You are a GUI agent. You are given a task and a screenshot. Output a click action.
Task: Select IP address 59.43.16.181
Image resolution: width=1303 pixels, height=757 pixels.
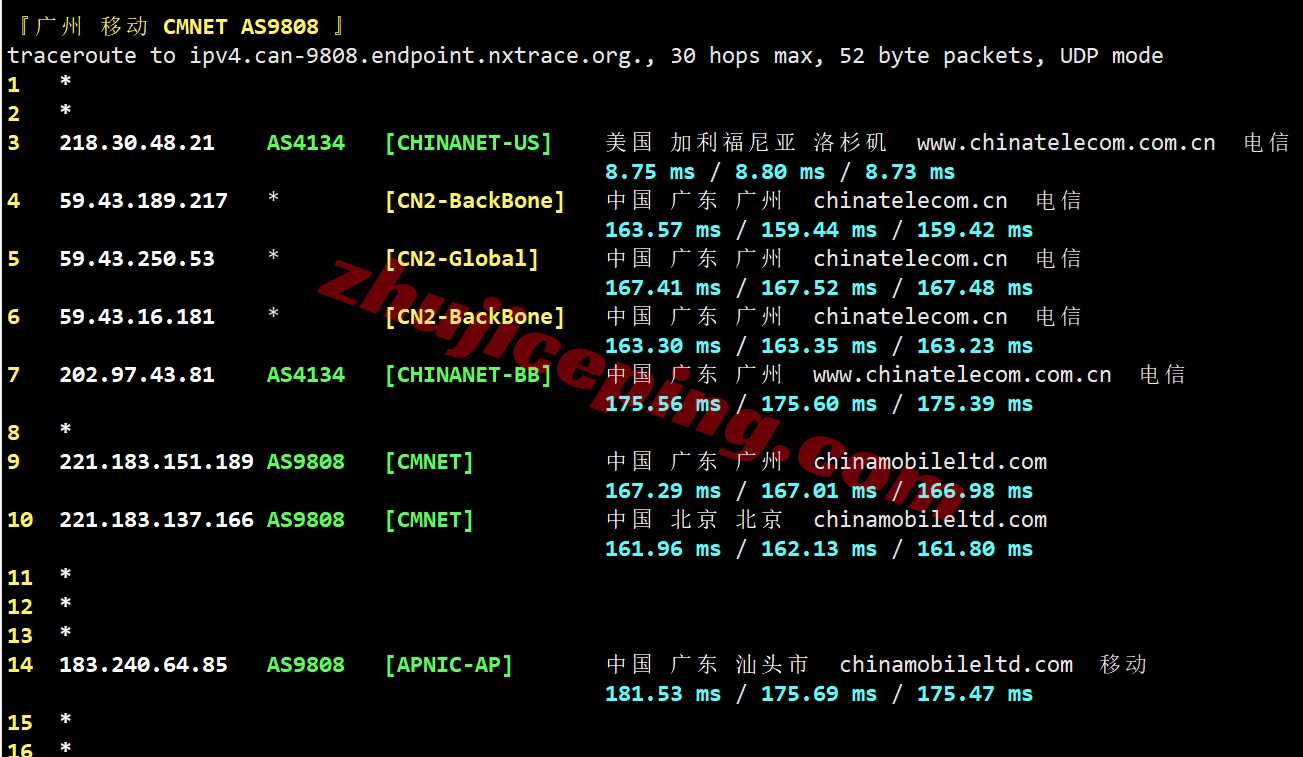tap(137, 317)
